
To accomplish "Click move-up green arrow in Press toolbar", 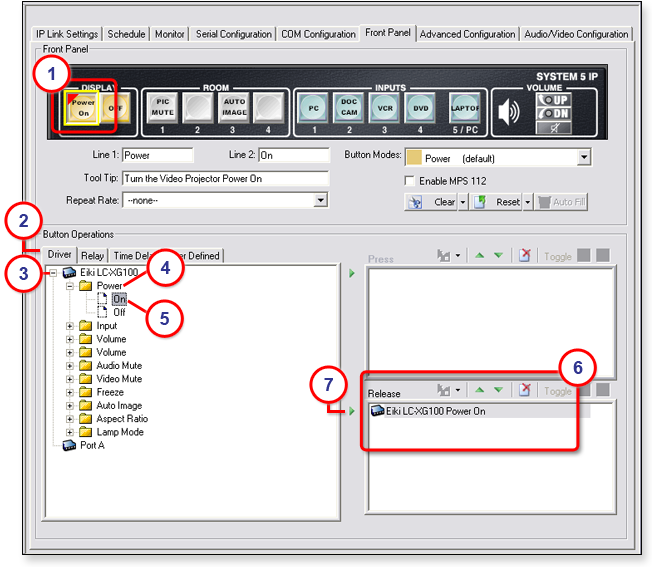I will (481, 256).
